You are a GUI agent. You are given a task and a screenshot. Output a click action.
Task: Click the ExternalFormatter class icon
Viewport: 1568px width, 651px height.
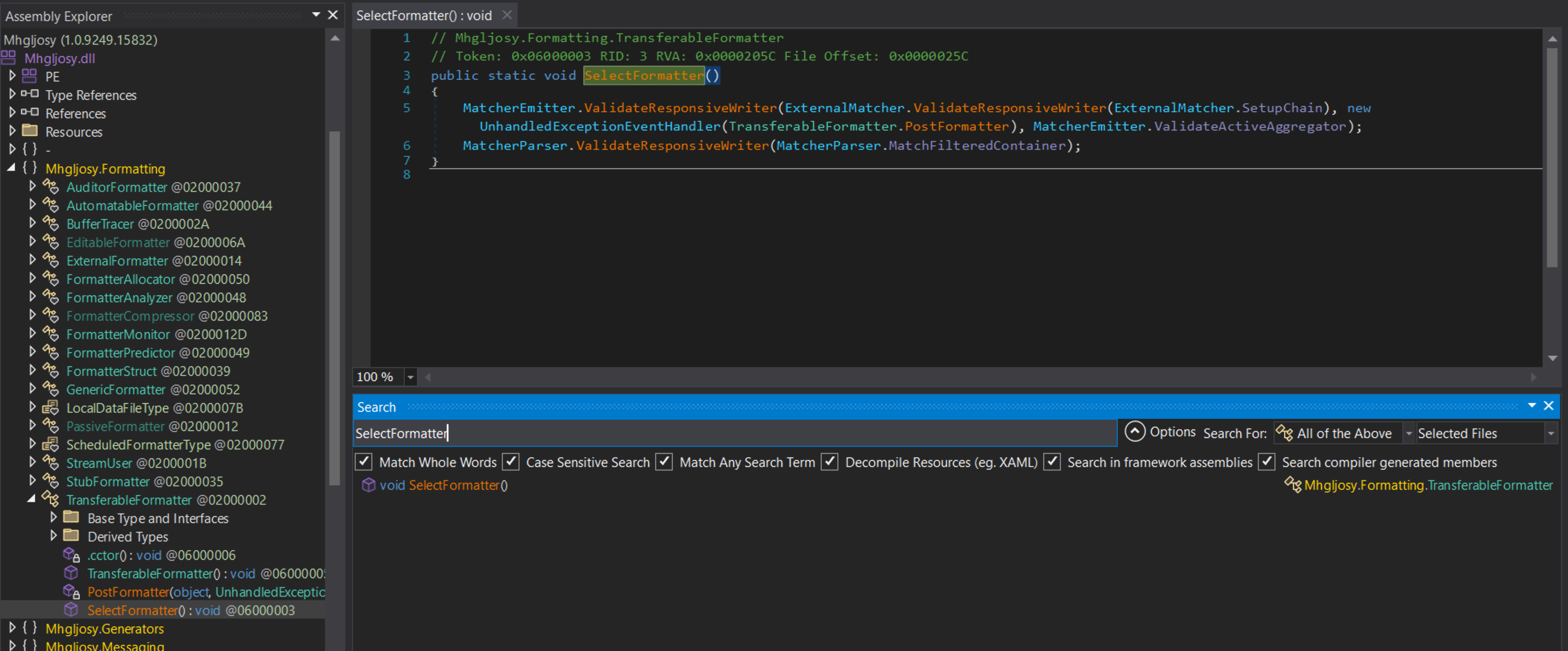pos(50,261)
